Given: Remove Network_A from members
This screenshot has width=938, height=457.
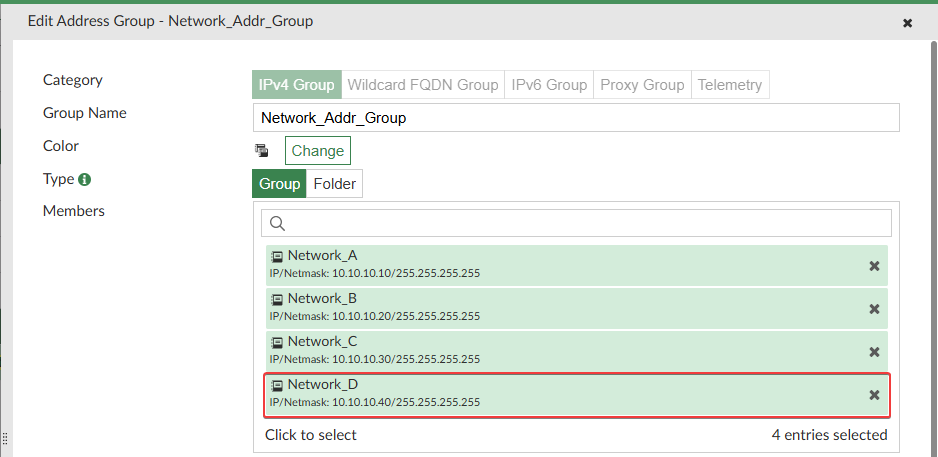Looking at the screenshot, I should tap(874, 266).
